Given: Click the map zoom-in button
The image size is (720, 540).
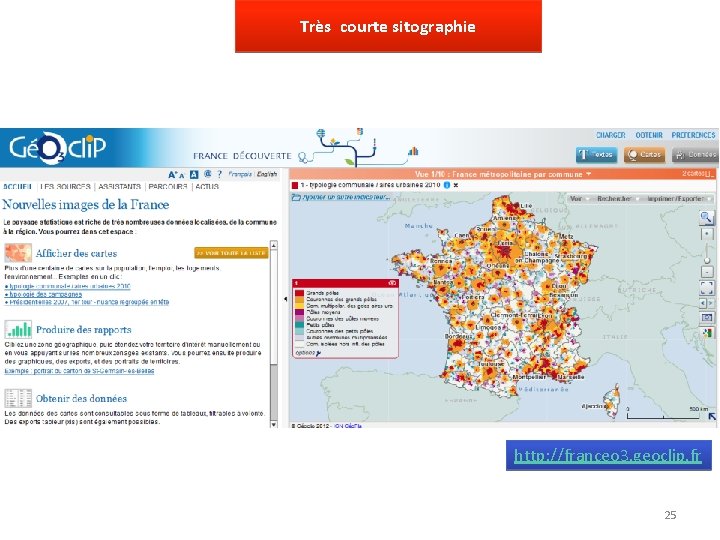Looking at the screenshot, I should (707, 234).
